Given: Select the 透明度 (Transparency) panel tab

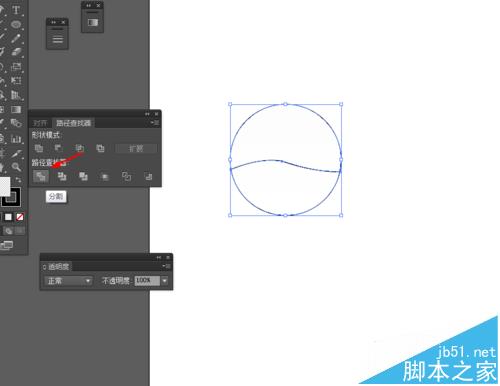Looking at the screenshot, I should point(59,267).
